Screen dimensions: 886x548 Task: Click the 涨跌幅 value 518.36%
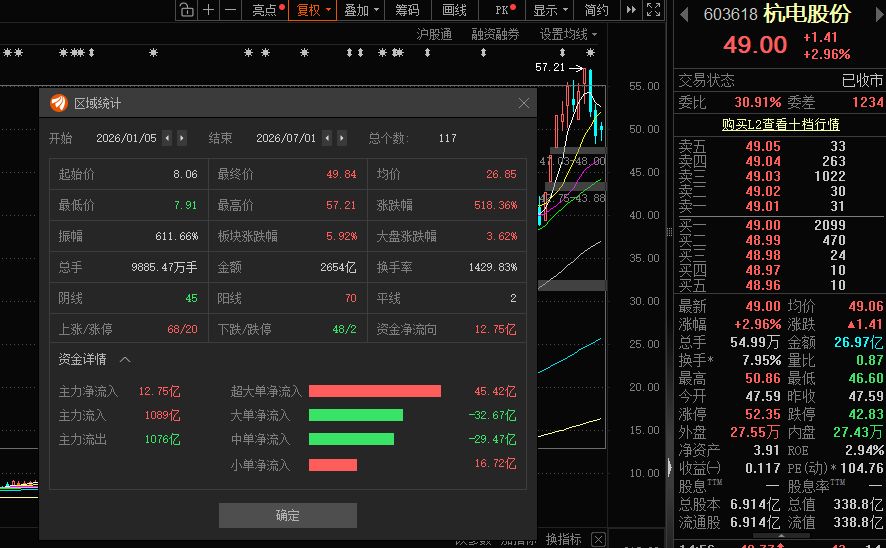[495, 205]
